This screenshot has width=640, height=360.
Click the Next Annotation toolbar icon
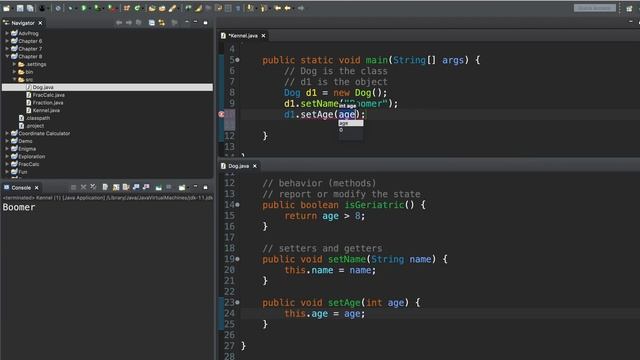click(250, 8)
